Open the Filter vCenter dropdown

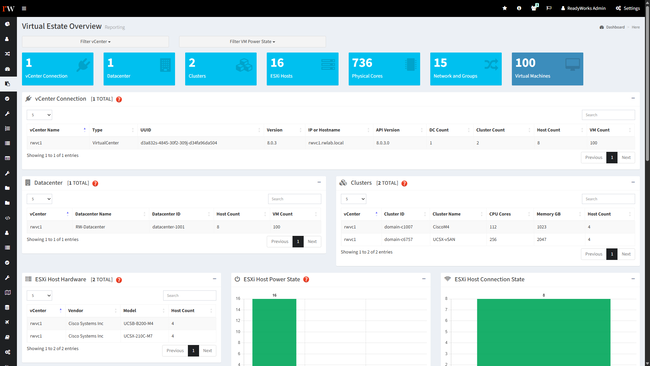click(95, 41)
